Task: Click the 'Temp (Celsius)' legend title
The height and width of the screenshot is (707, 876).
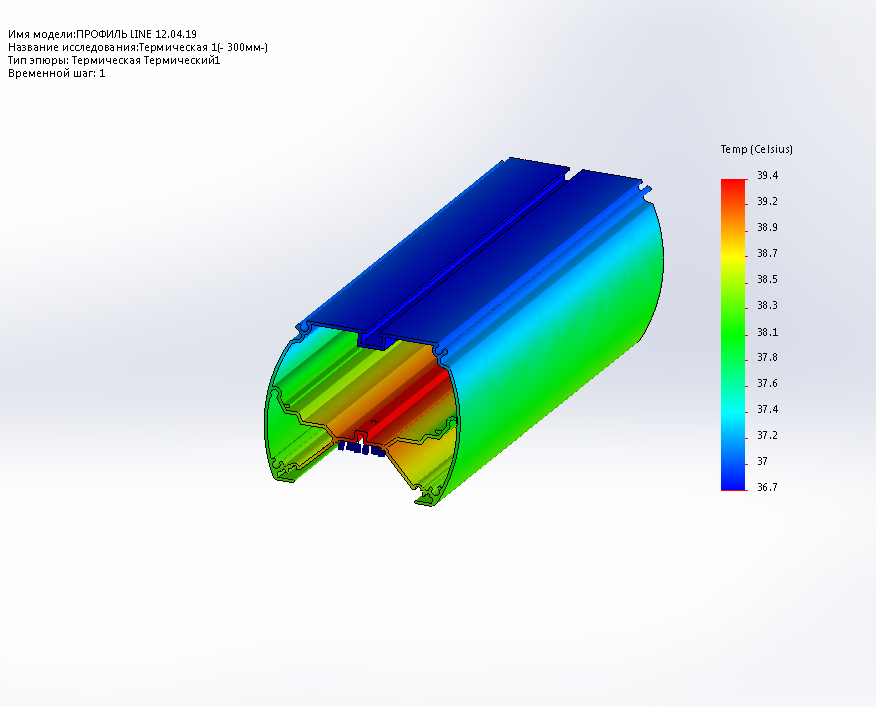Action: 756,149
